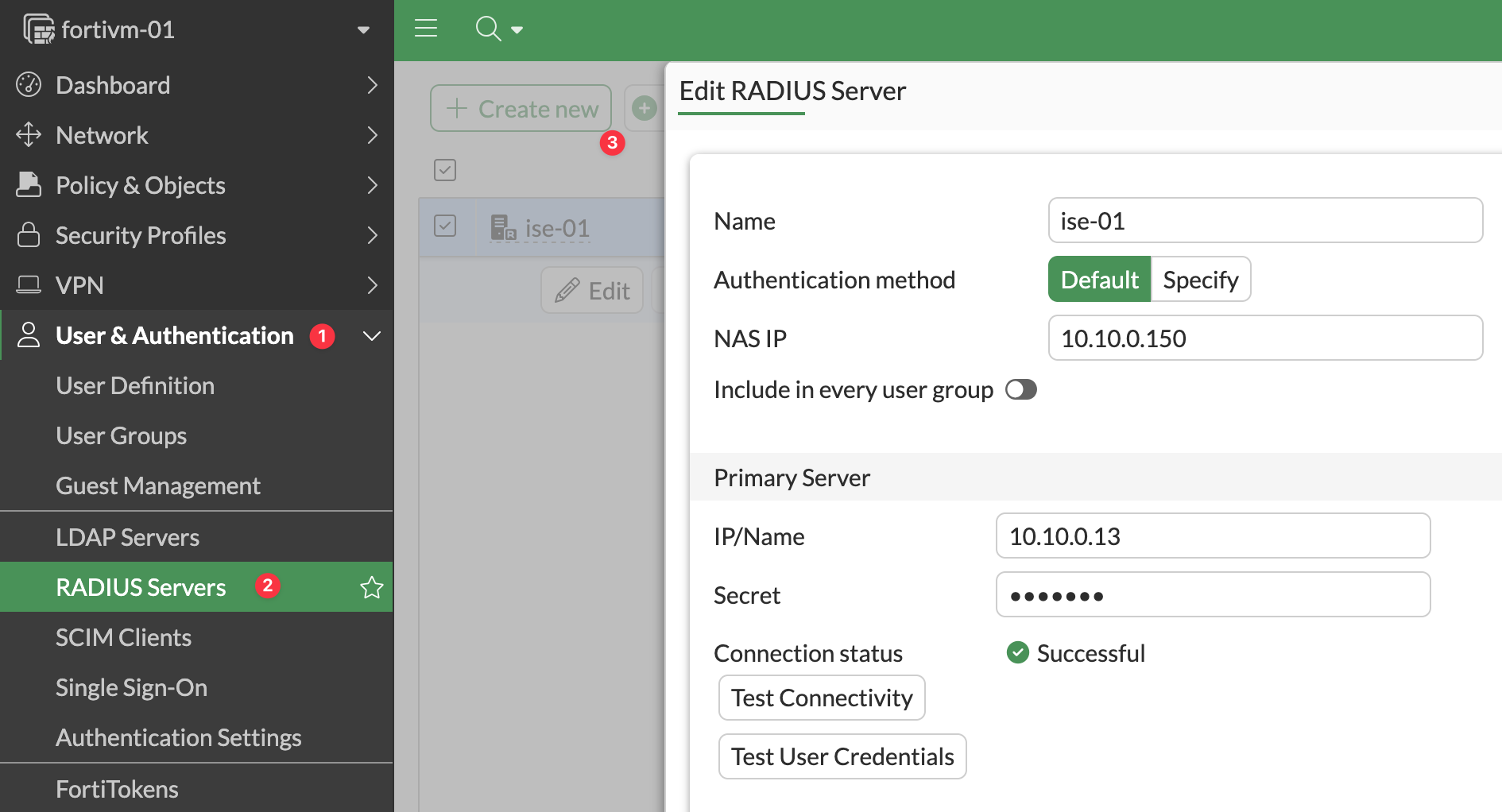1502x812 pixels.
Task: Expand the Network menu section
Action: tap(371, 135)
